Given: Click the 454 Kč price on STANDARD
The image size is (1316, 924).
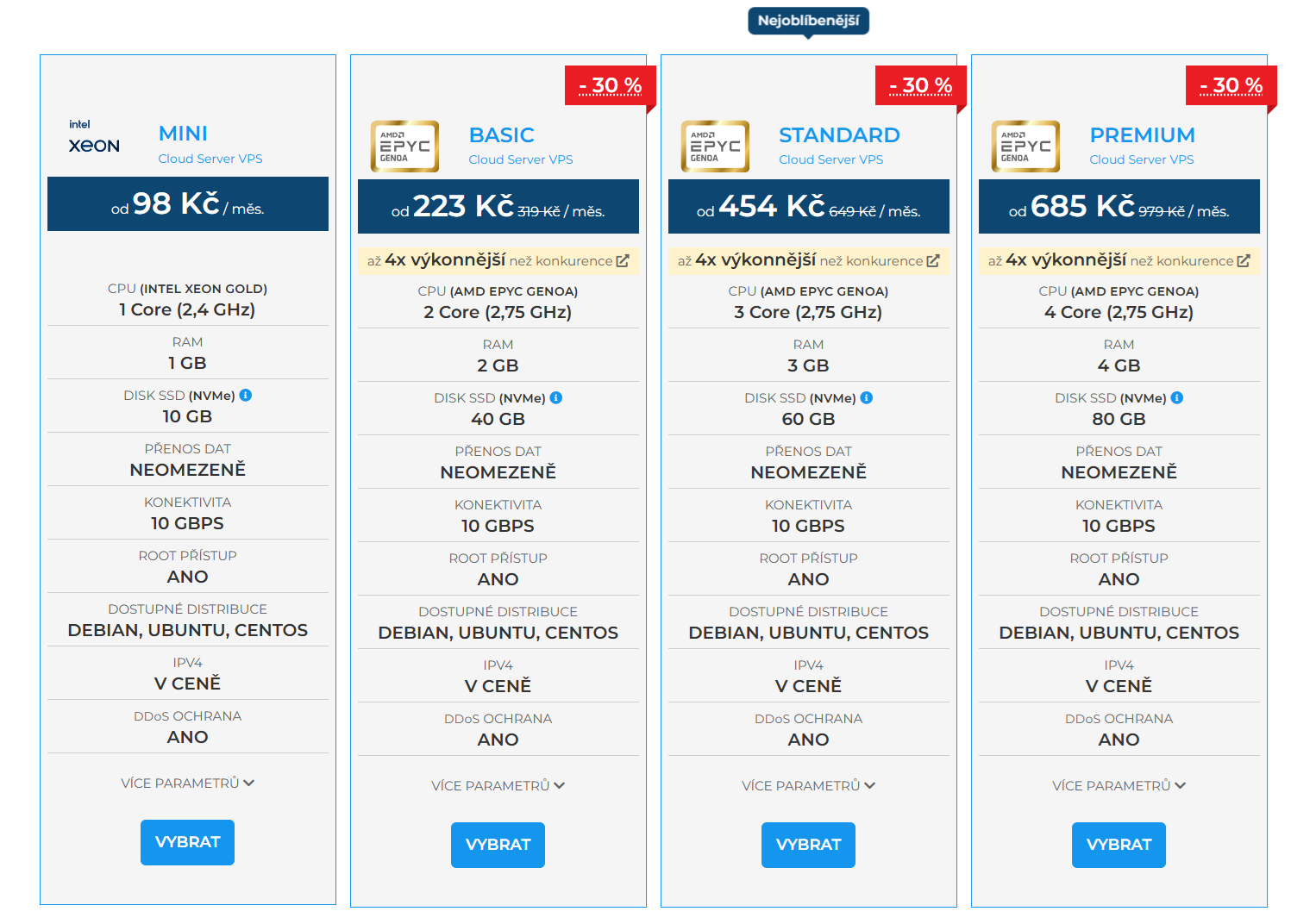Looking at the screenshot, I should click(x=772, y=206).
